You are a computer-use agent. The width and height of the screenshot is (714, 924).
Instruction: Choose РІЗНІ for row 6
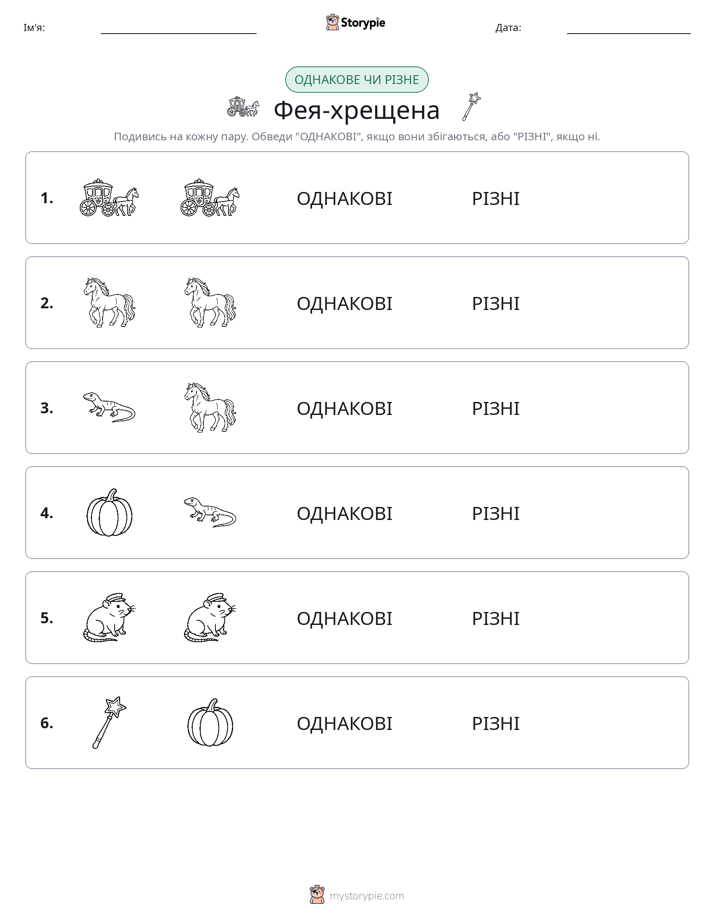coord(495,723)
